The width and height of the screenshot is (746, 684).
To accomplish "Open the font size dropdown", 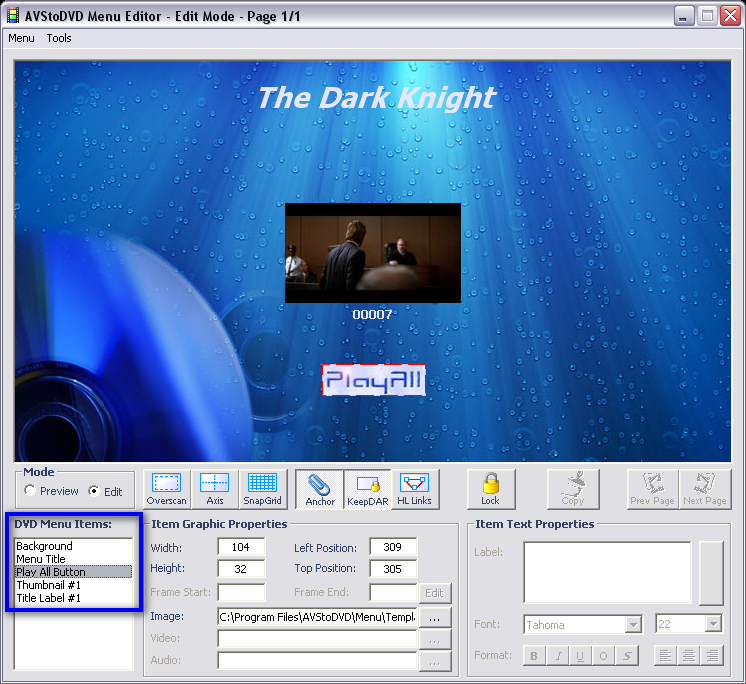I will point(714,624).
